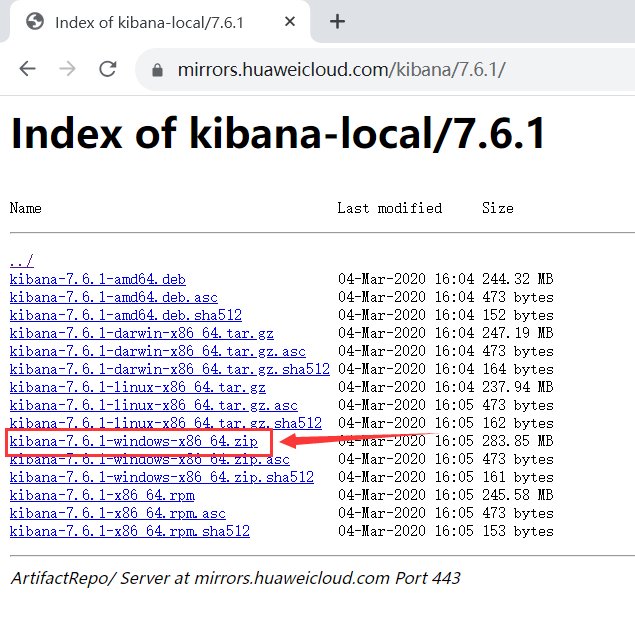
Task: Click the 162 bytes size value
Action: coord(518,423)
